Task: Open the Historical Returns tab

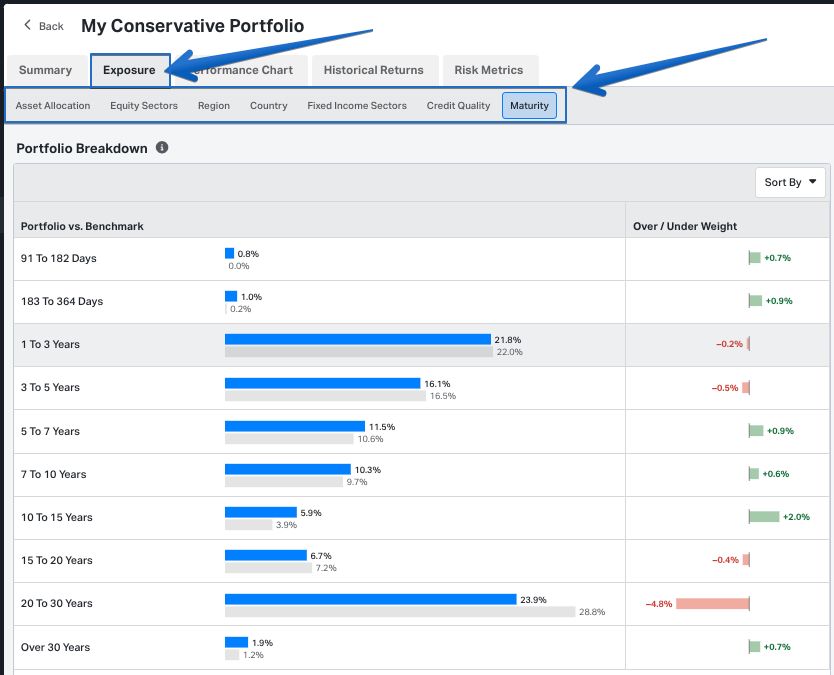Action: (x=373, y=70)
